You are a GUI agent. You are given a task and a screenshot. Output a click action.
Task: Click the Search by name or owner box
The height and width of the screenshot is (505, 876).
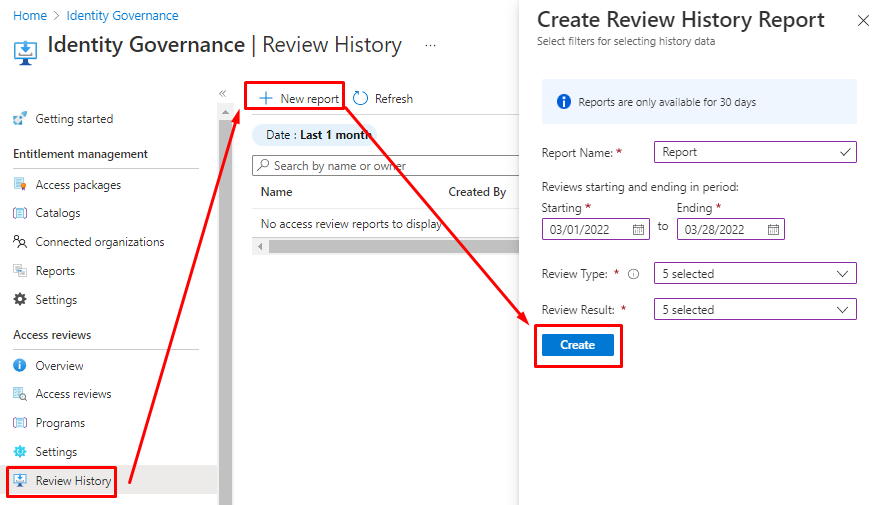click(x=385, y=166)
